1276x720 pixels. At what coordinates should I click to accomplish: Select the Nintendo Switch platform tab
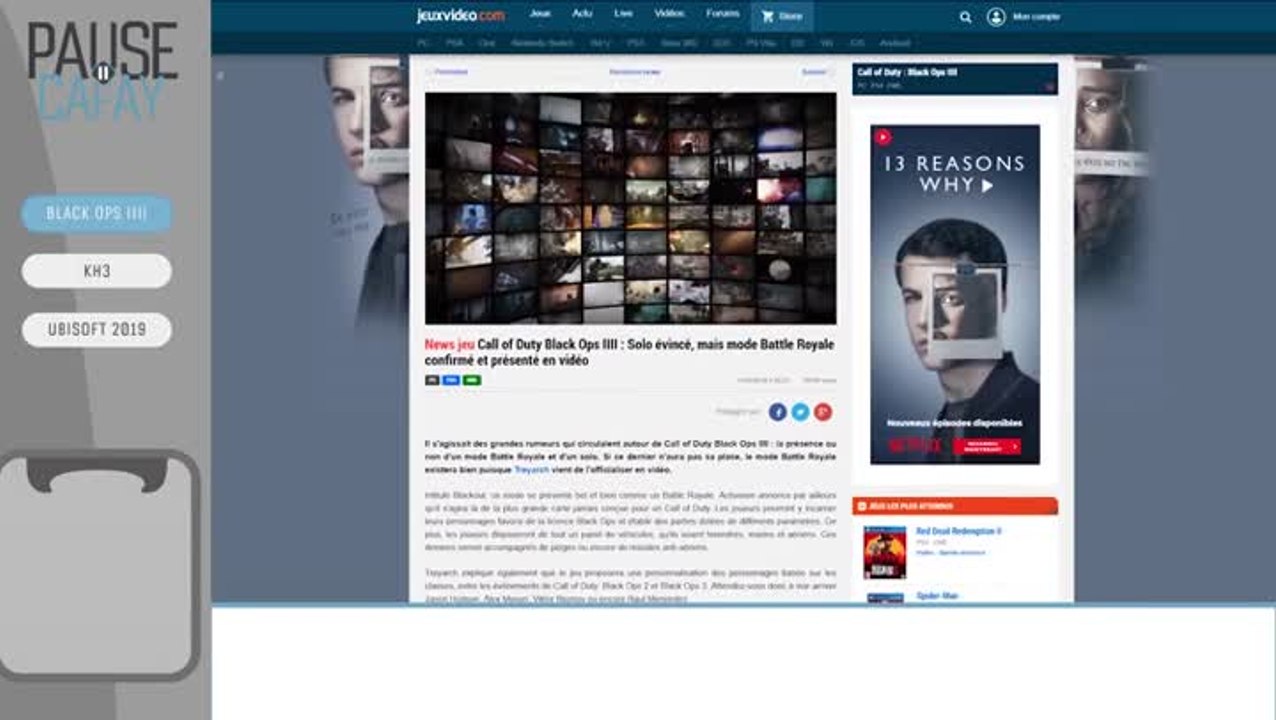pyautogui.click(x=544, y=43)
